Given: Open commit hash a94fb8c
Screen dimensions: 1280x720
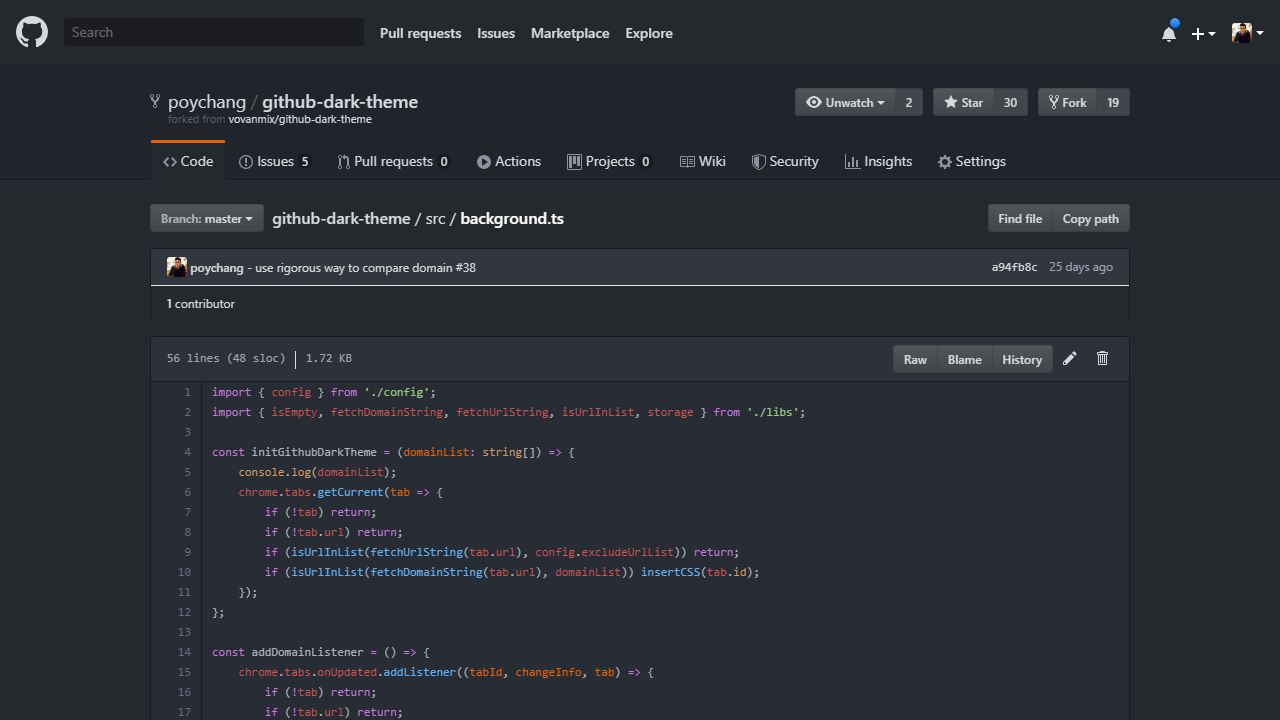Looking at the screenshot, I should click(x=1014, y=268).
